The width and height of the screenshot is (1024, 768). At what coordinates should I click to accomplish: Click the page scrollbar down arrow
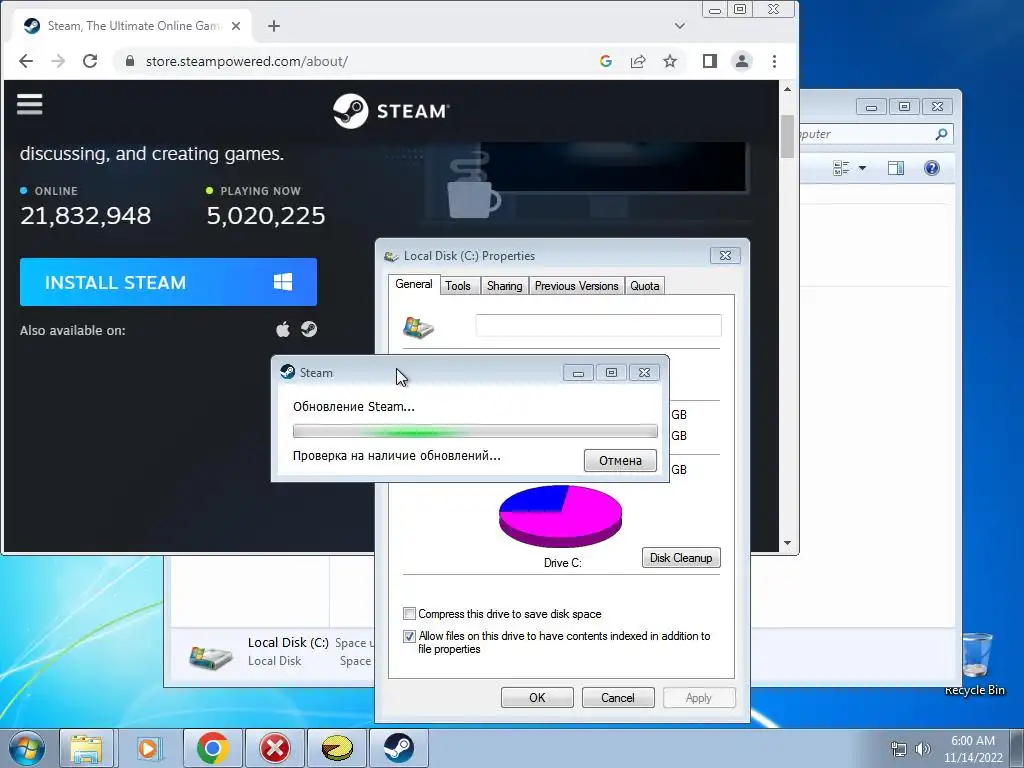(x=787, y=543)
